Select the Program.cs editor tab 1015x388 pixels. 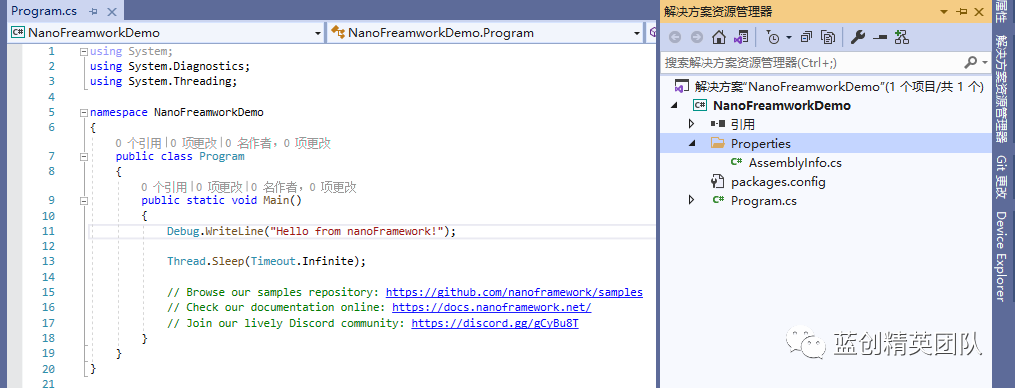click(45, 11)
